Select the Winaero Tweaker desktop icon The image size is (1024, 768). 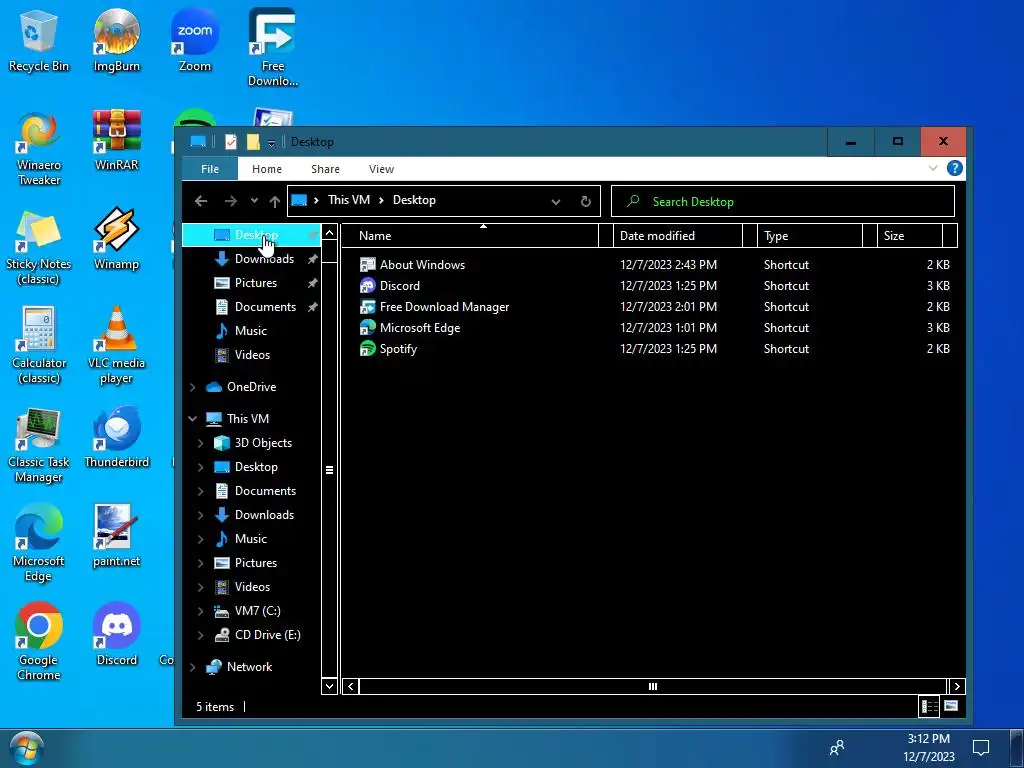(38, 148)
